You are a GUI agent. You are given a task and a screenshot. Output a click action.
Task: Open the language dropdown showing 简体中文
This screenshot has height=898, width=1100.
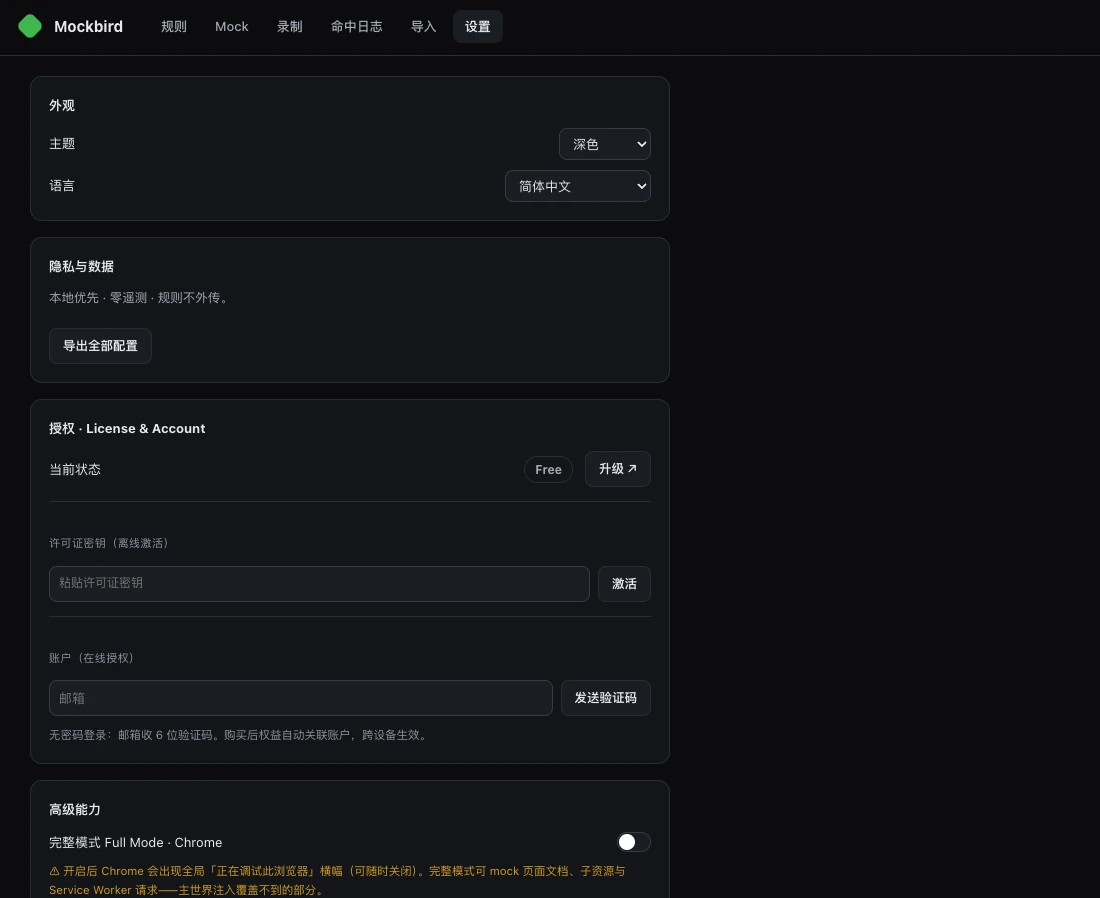577,186
